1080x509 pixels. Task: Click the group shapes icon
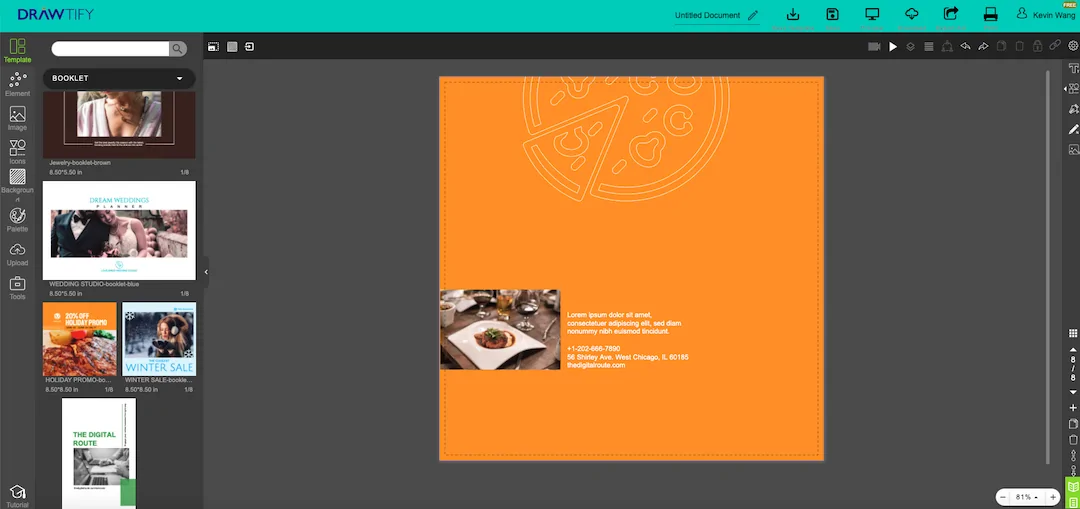point(947,47)
